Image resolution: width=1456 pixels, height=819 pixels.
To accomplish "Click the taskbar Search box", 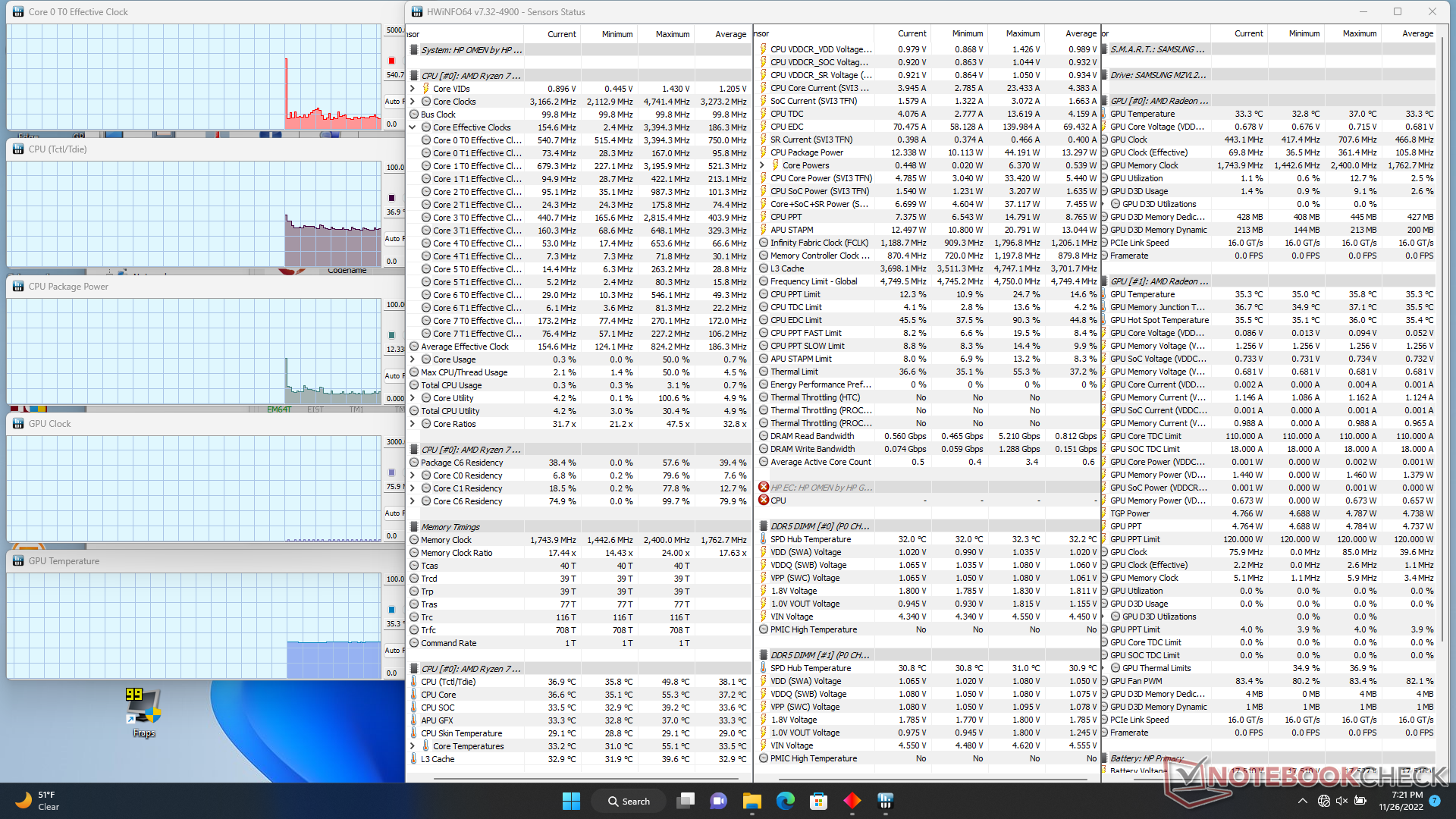I will (629, 801).
